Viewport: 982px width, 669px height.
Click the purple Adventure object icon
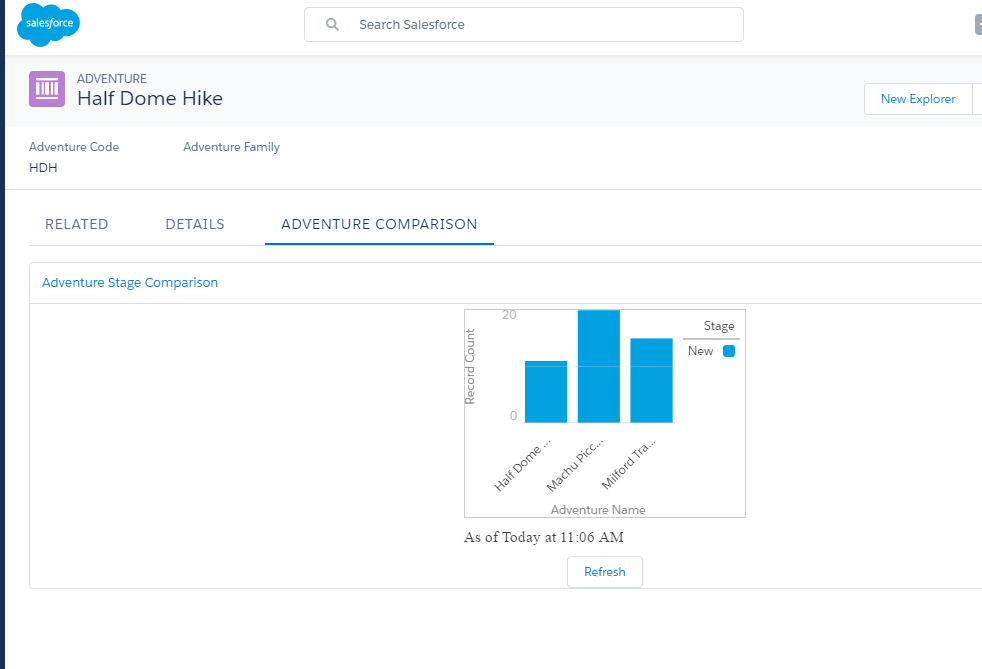click(47, 89)
